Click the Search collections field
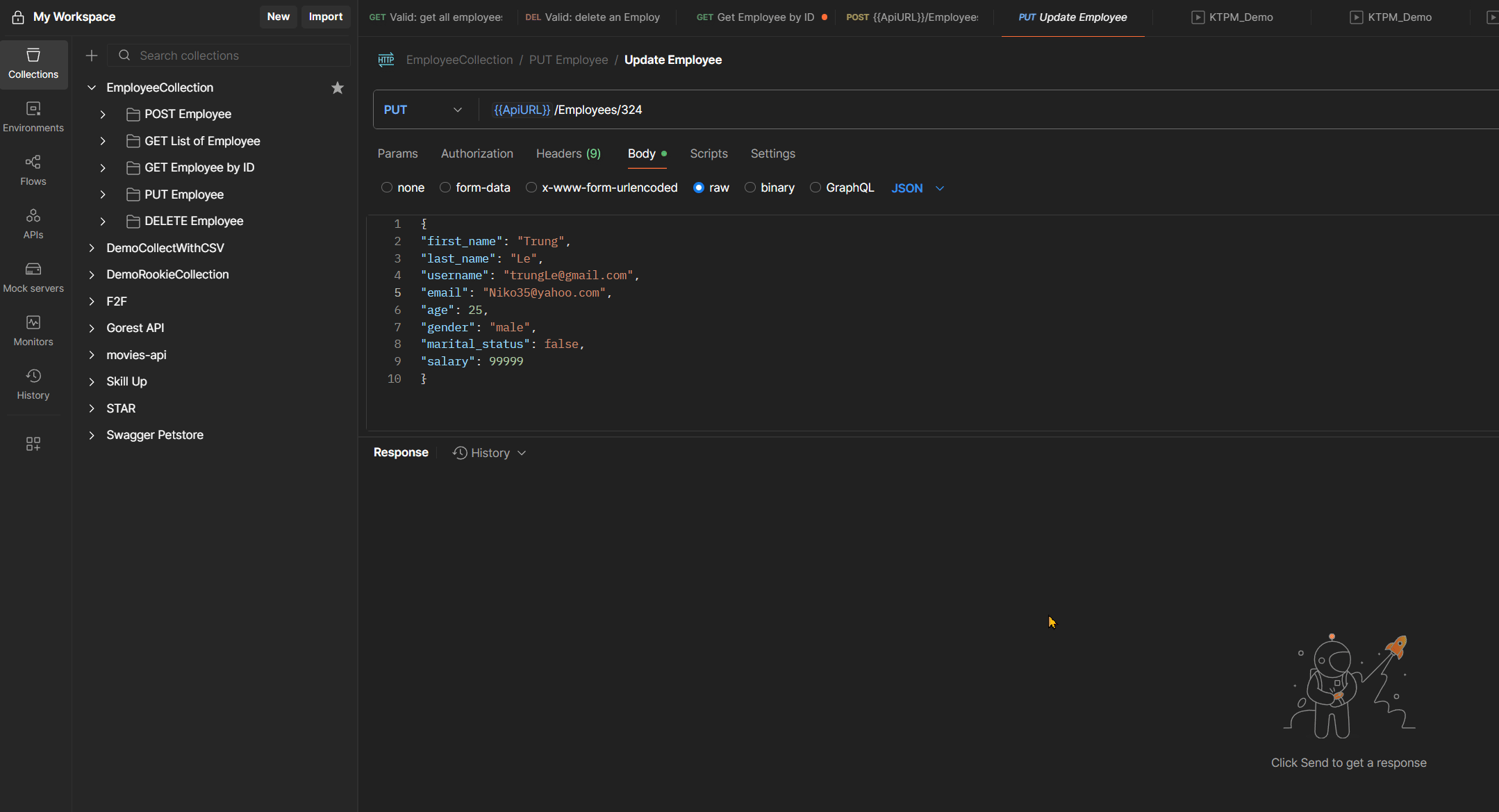This screenshot has width=1499, height=812. (x=236, y=56)
